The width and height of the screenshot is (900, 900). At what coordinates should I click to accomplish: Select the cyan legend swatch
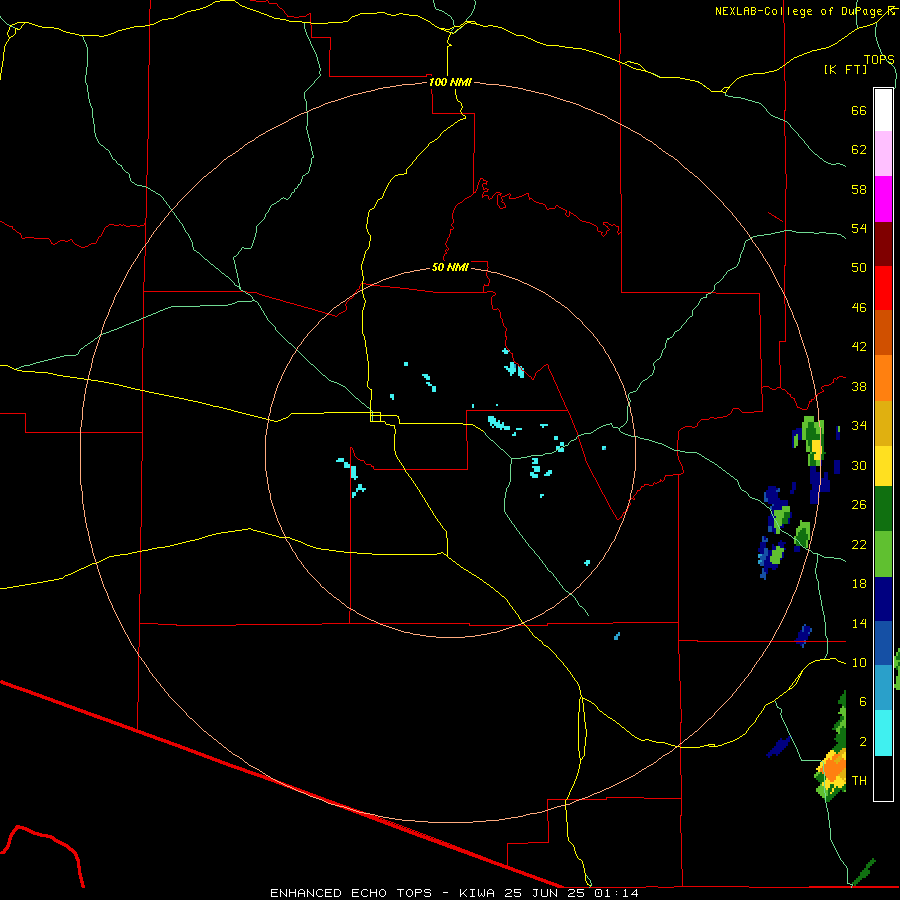883,733
